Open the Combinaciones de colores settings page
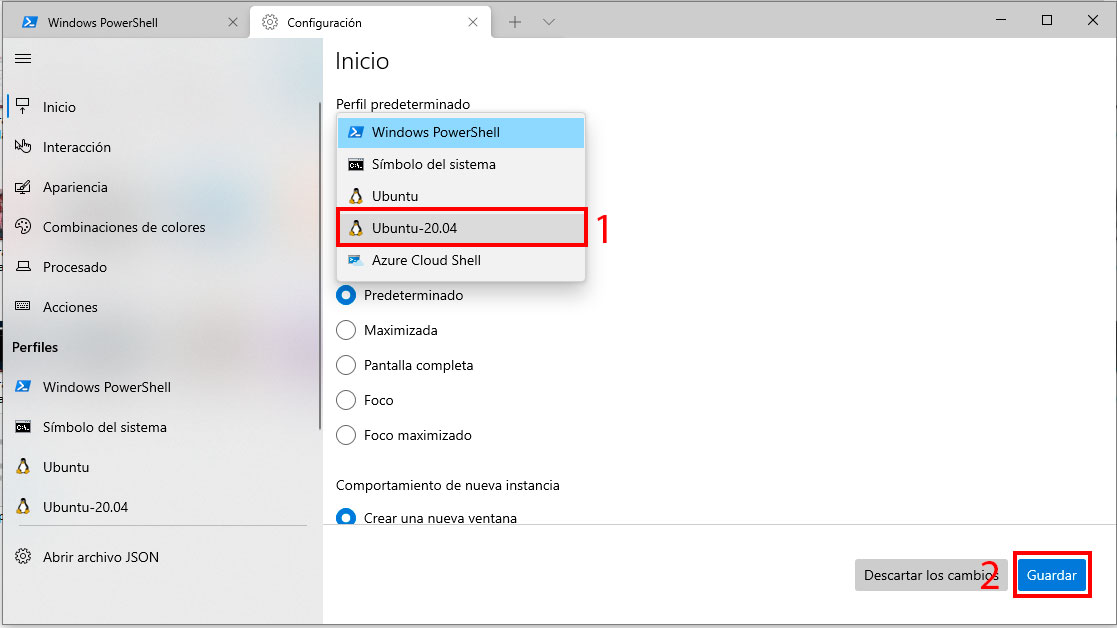Image resolution: width=1117 pixels, height=628 pixels. coord(162,226)
